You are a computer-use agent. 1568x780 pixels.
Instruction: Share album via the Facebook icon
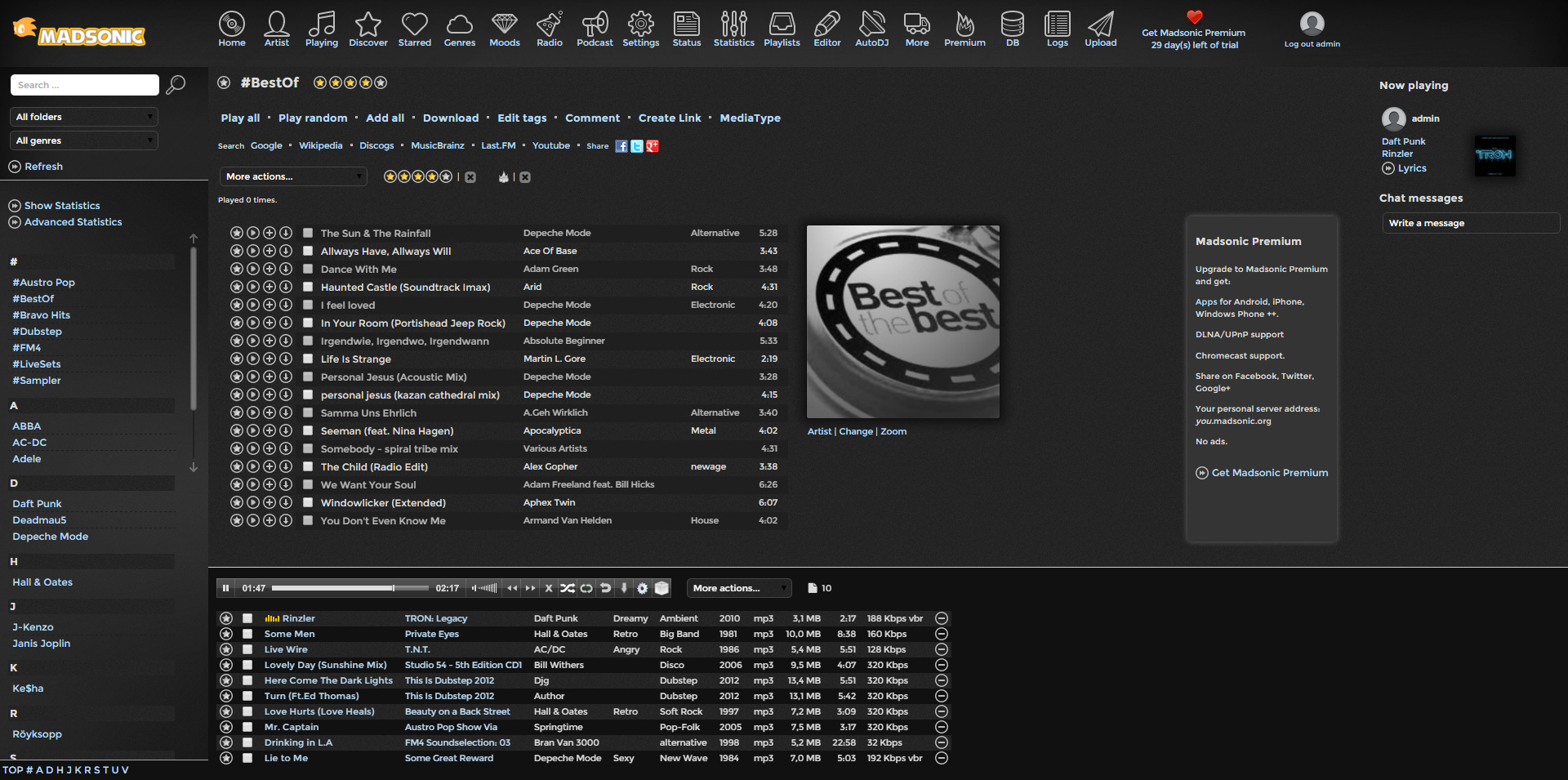621,146
